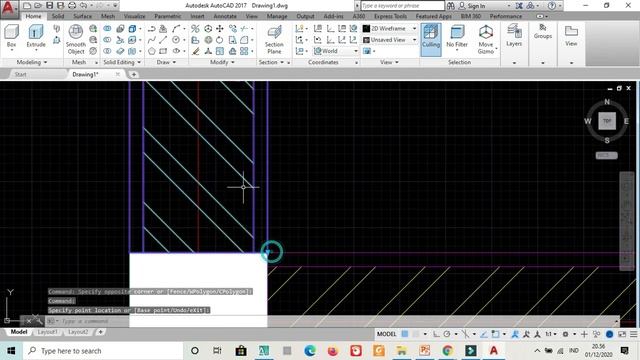Click the keyword search input field

pyautogui.click(x=402, y=6)
